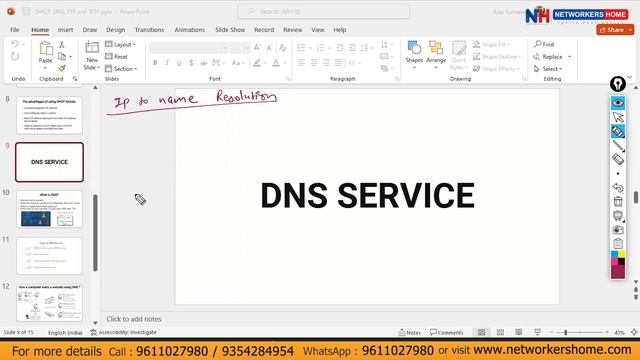Switch to Reading View icon
This screenshot has height=360, width=640.
[x=519, y=332]
